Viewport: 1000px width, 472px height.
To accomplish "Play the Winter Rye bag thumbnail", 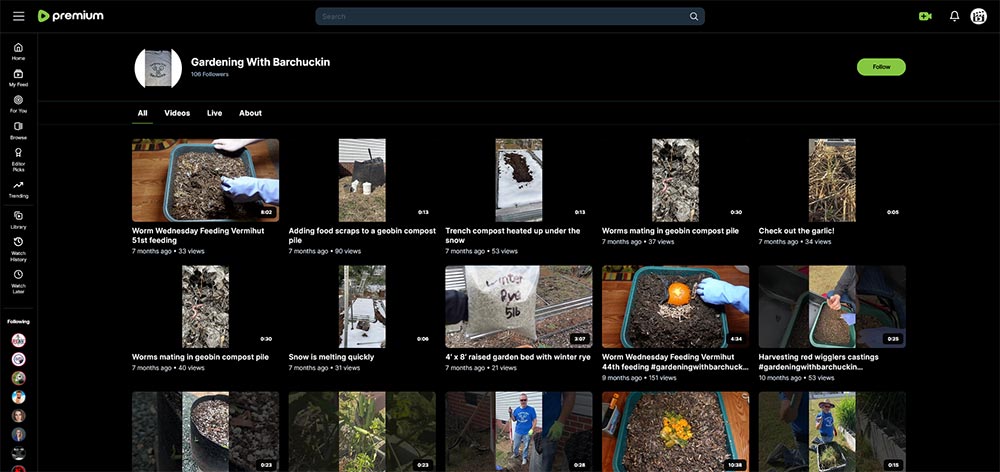I will point(518,306).
